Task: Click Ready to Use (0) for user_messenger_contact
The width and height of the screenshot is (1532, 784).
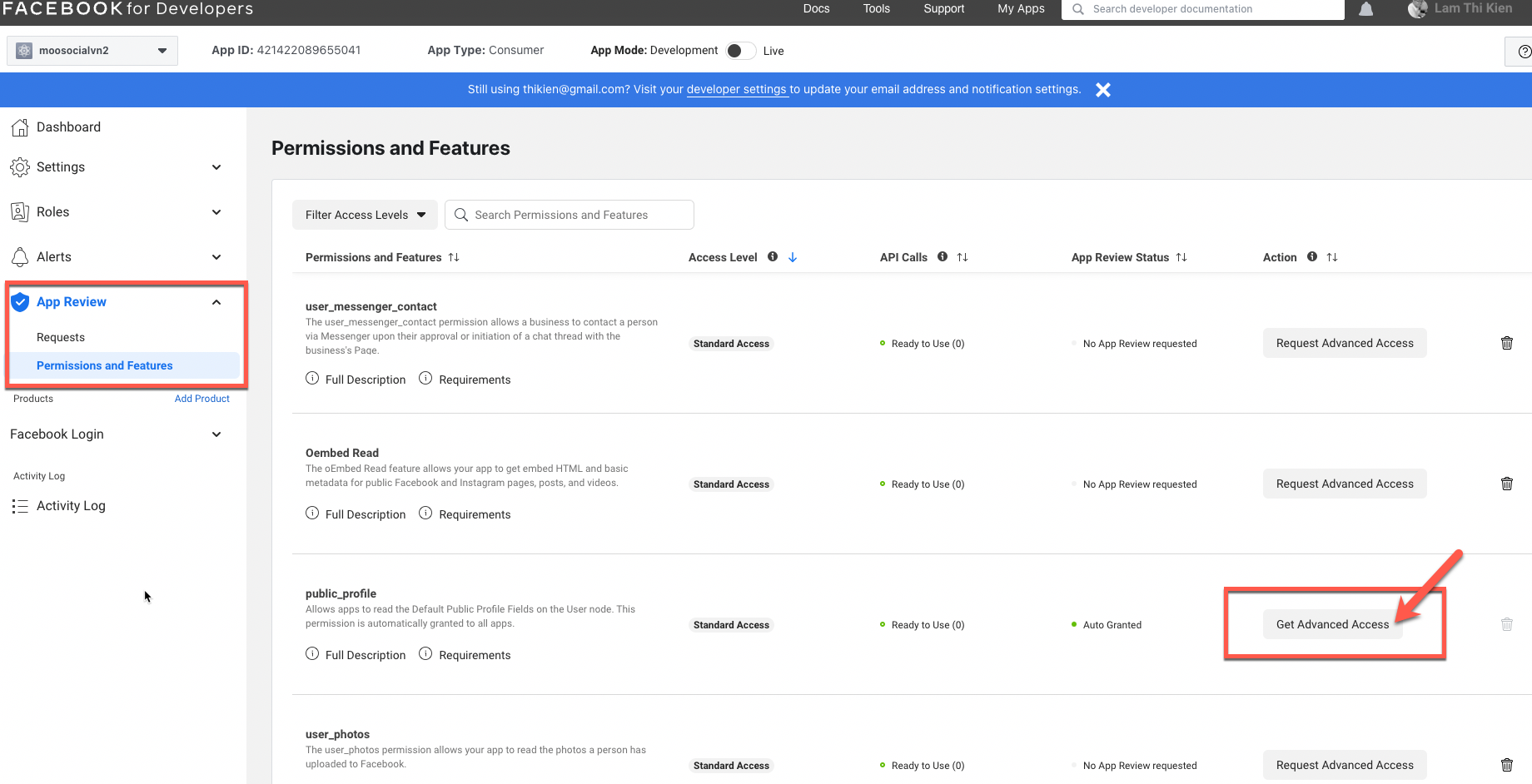Action: 928,344
